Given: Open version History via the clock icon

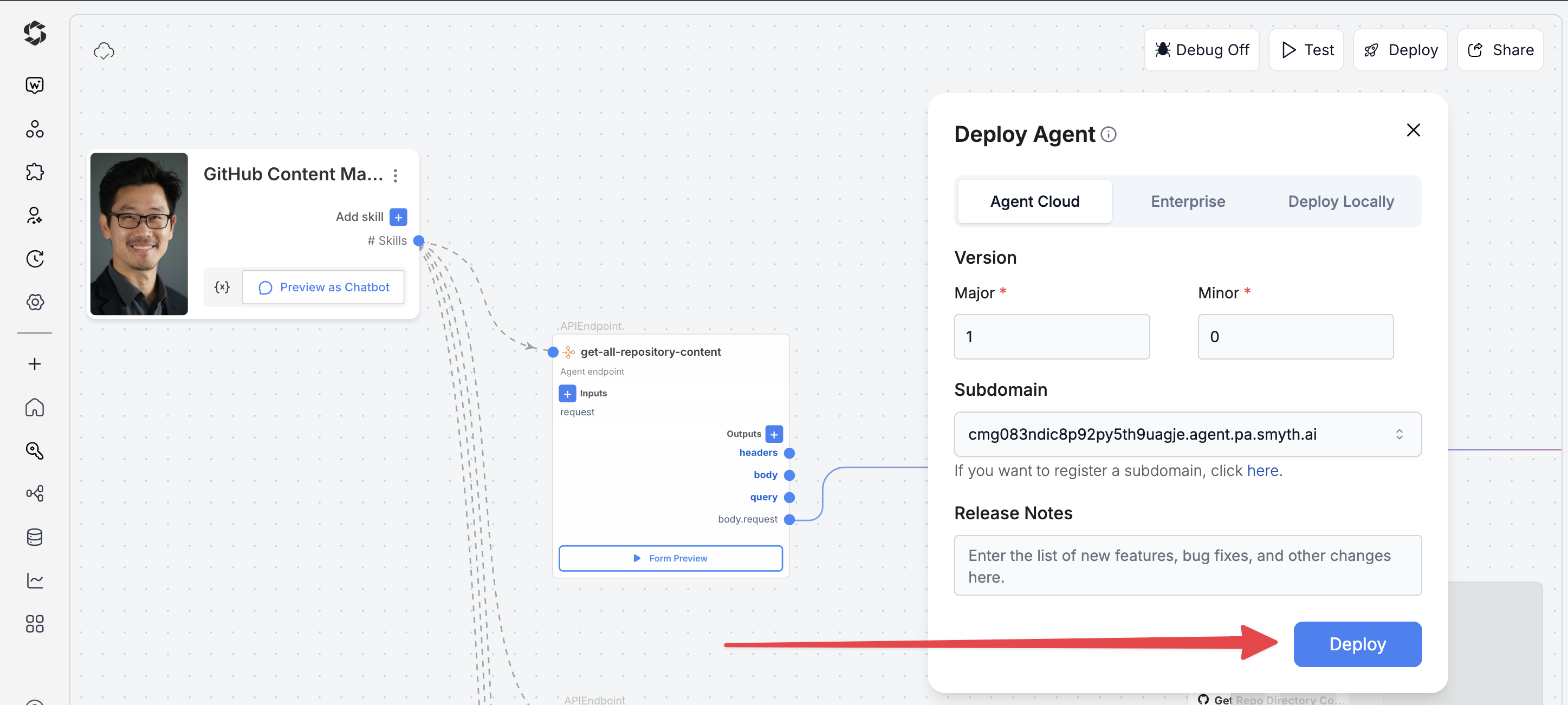Looking at the screenshot, I should pyautogui.click(x=35, y=258).
